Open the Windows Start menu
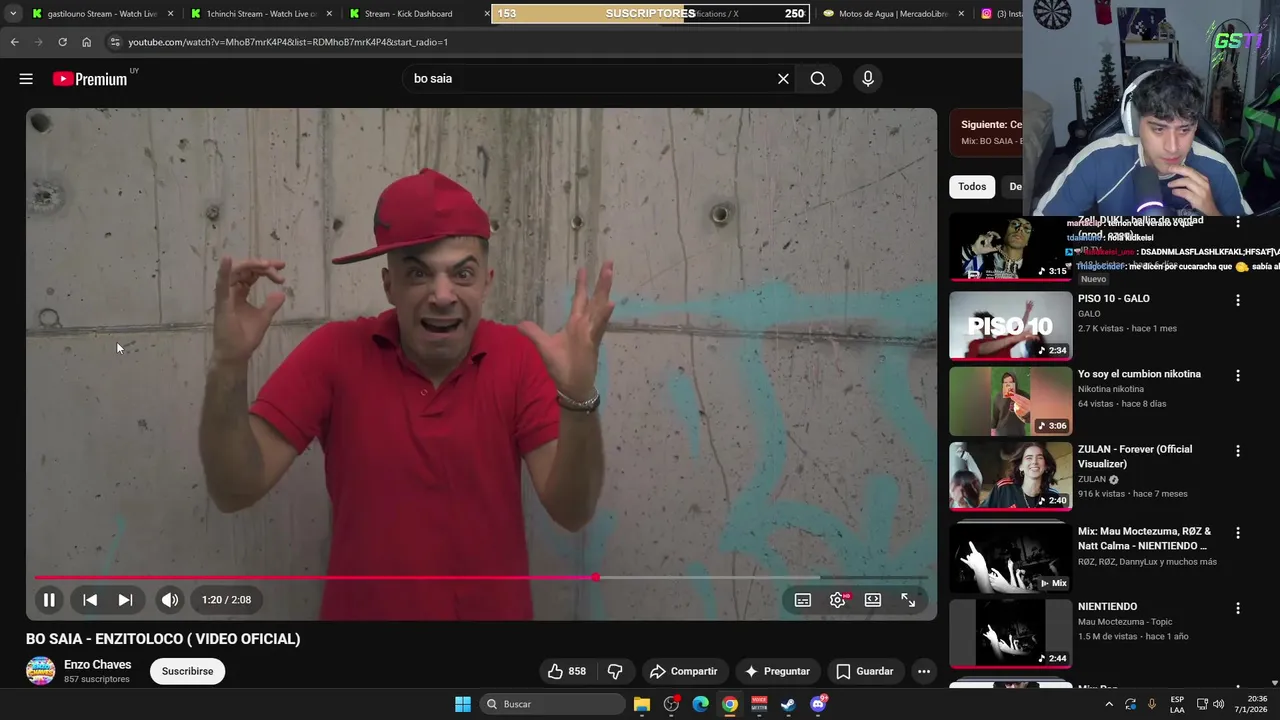1280x720 pixels. pyautogui.click(x=463, y=704)
